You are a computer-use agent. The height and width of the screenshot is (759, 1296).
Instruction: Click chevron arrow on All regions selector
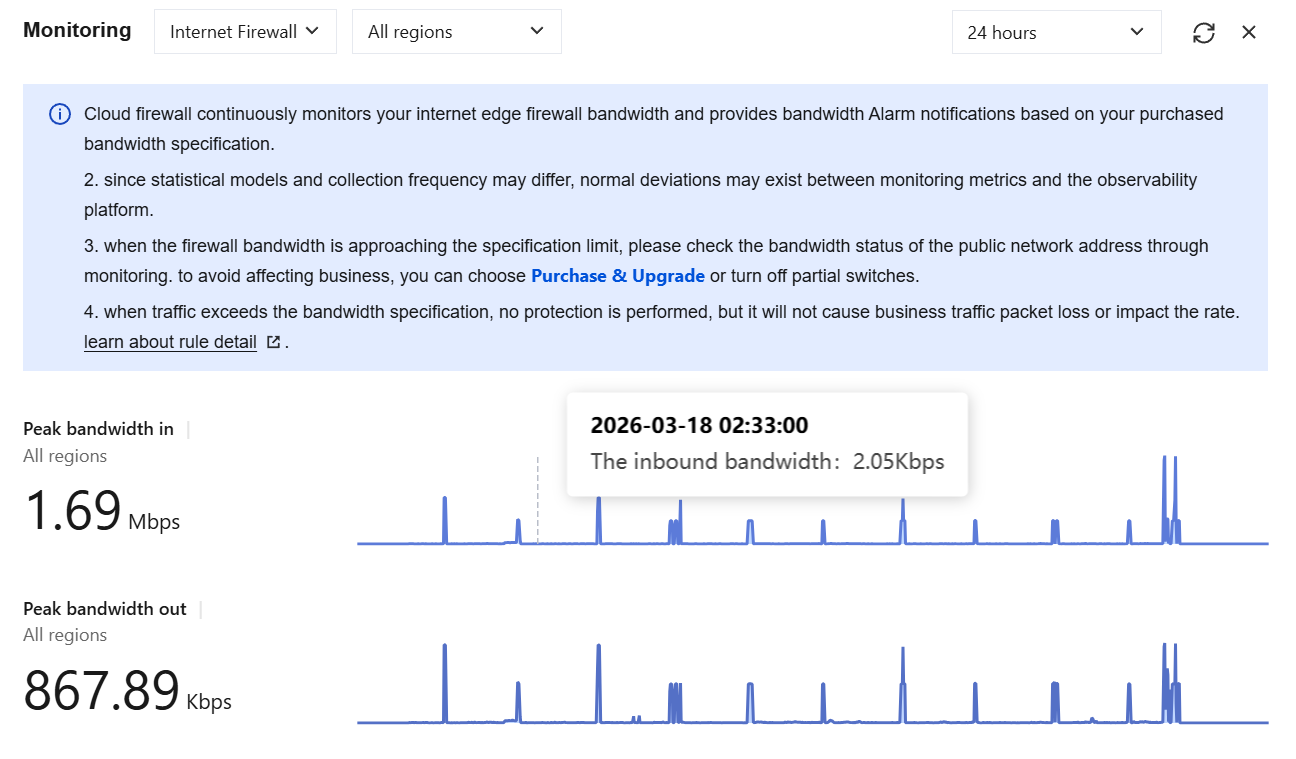[x=537, y=31]
